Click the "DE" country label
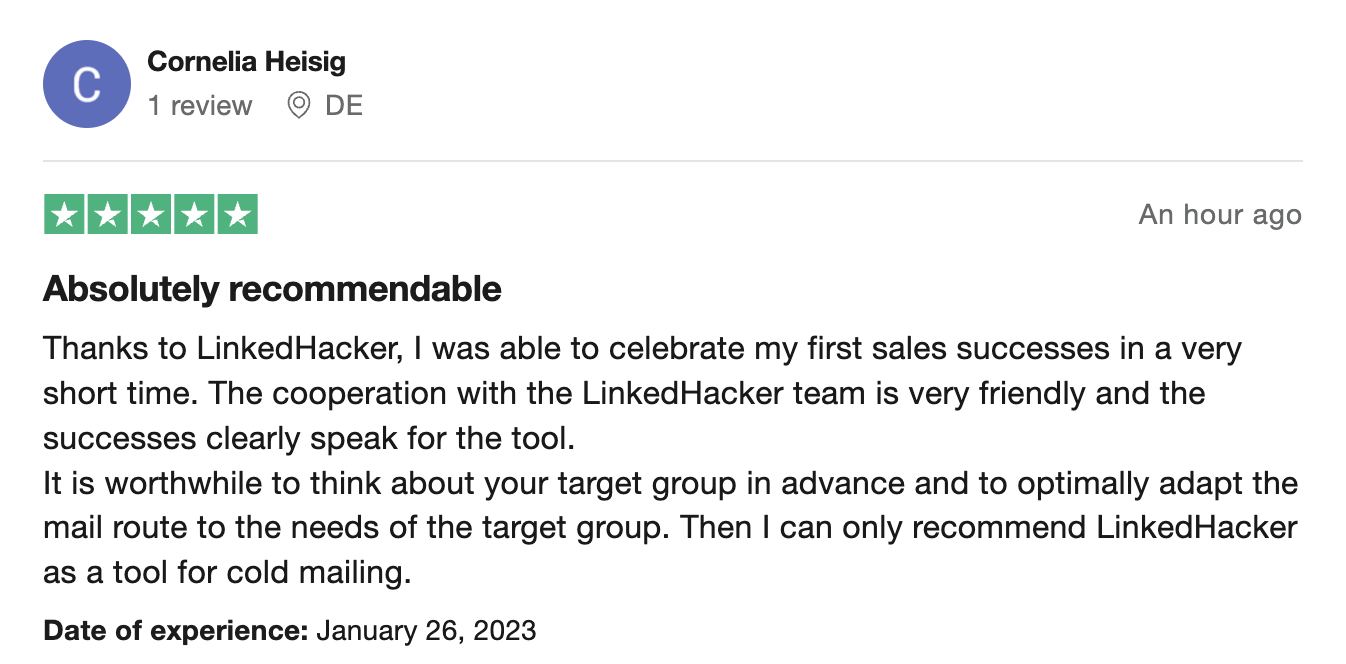Image resolution: width=1346 pixels, height=664 pixels. pyautogui.click(x=344, y=105)
